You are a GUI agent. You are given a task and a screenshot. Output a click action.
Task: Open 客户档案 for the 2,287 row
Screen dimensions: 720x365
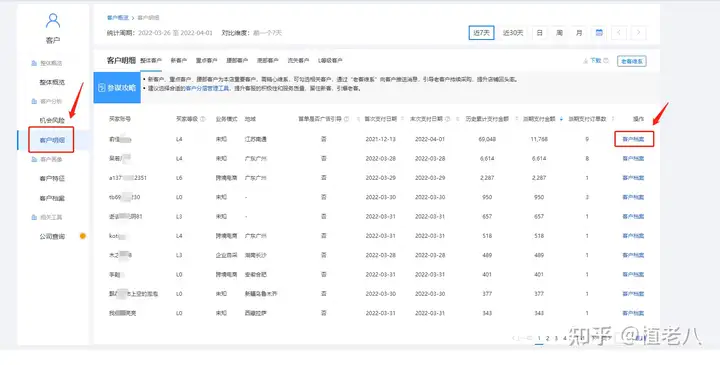(x=633, y=178)
